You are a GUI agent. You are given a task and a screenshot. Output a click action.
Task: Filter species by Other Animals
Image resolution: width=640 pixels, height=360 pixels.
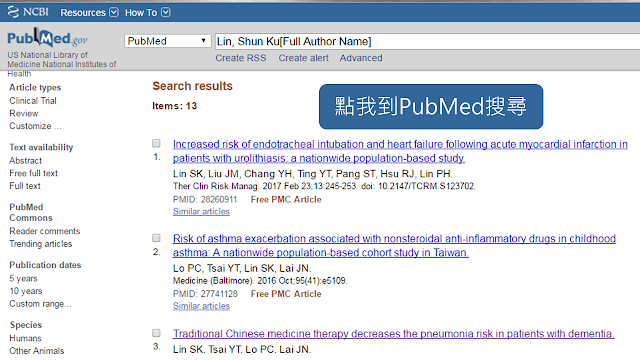[x=37, y=351]
